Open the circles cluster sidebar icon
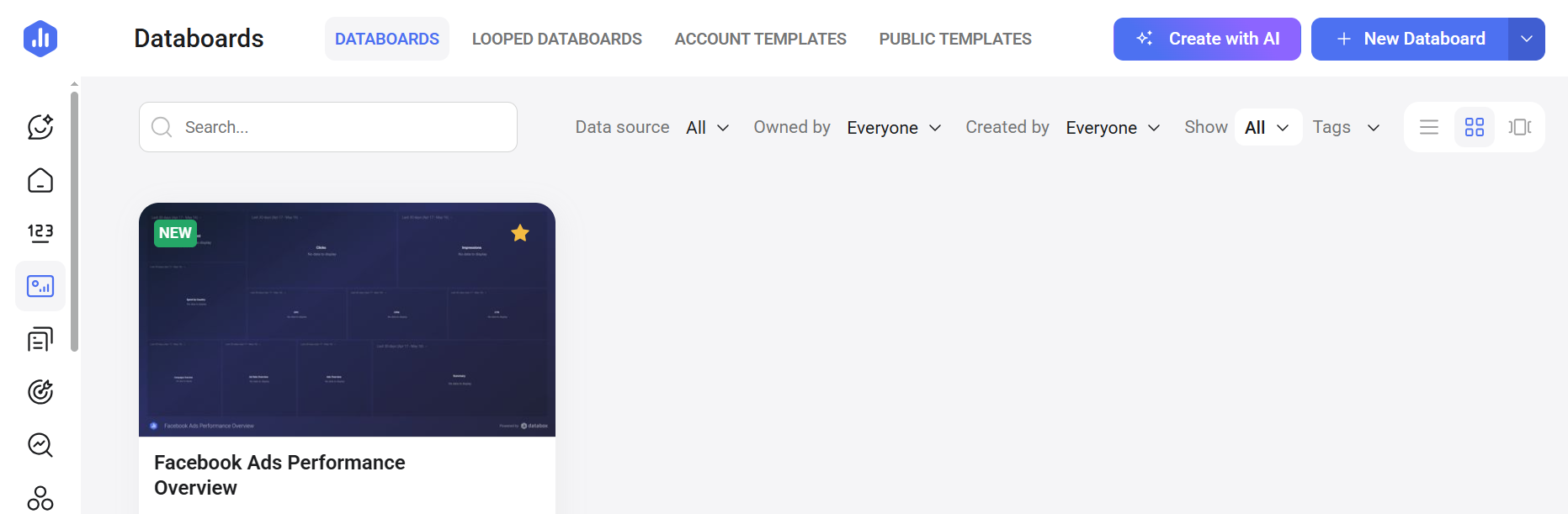The width and height of the screenshot is (1568, 514). click(x=40, y=498)
